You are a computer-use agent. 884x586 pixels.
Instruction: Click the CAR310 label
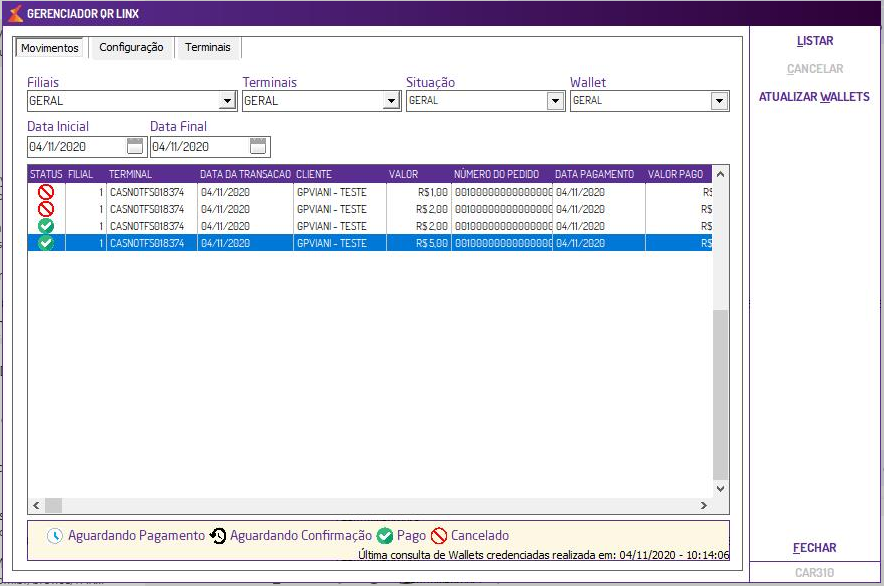tap(814, 573)
